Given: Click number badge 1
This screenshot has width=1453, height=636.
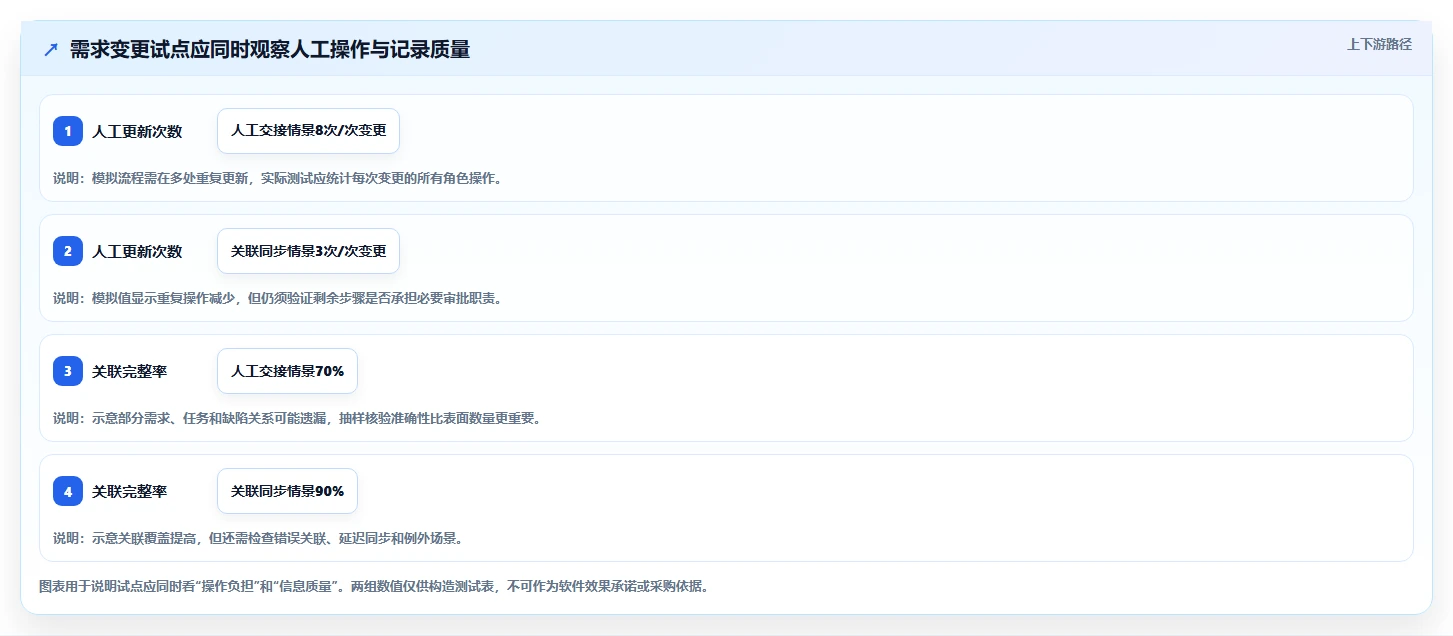Looking at the screenshot, I should pyautogui.click(x=68, y=131).
